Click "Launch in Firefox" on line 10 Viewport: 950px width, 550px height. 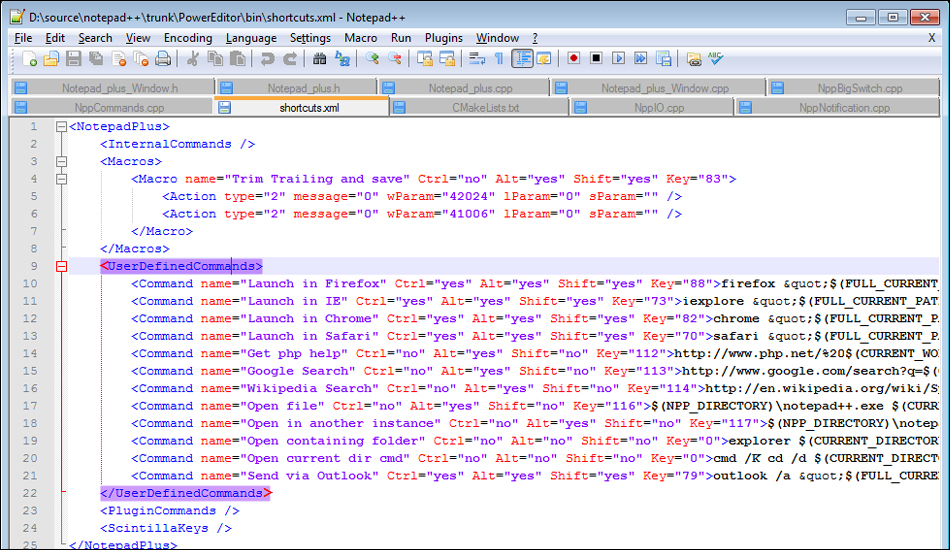pyautogui.click(x=313, y=284)
